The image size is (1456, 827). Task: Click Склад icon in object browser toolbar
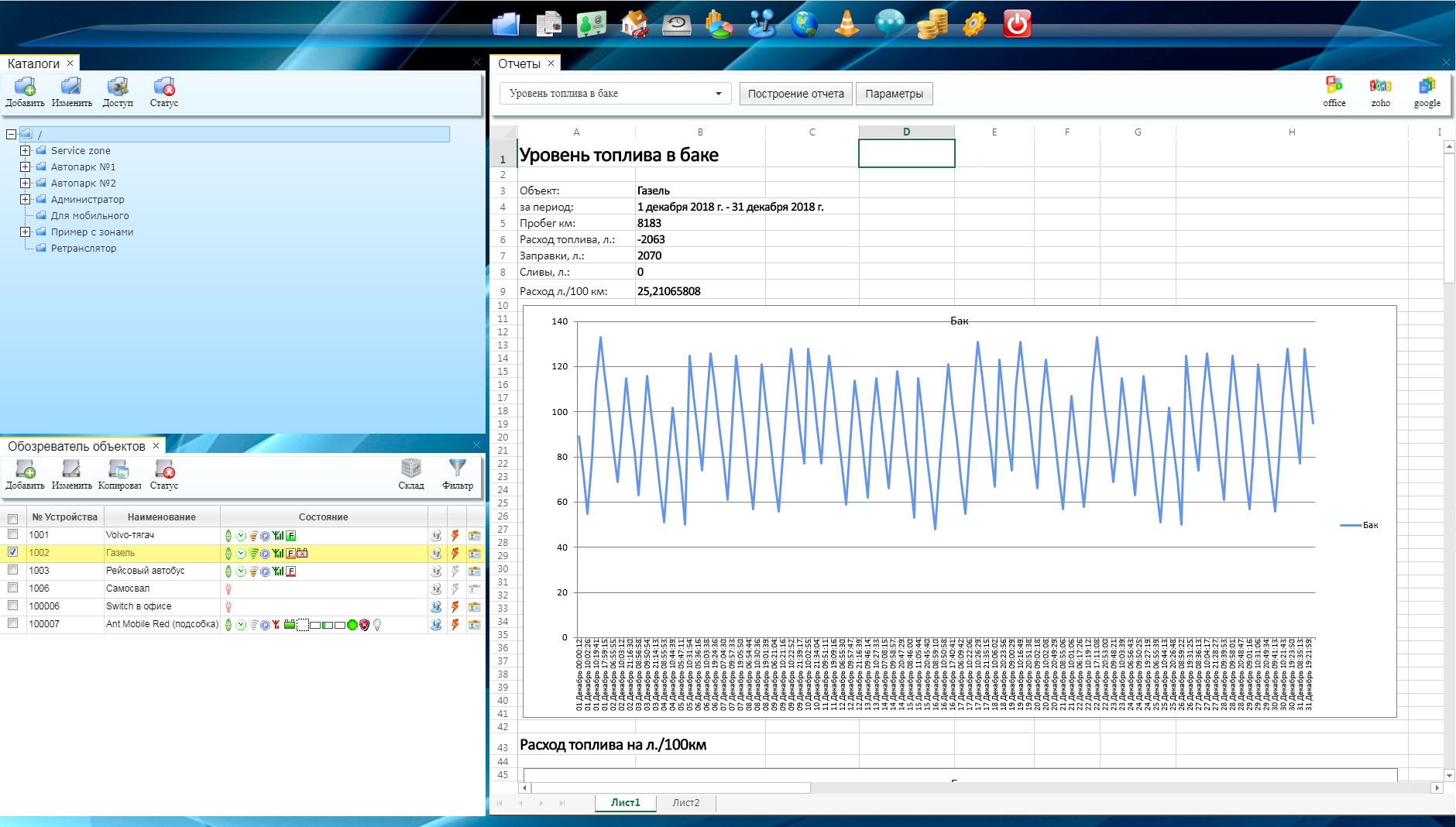click(x=411, y=473)
